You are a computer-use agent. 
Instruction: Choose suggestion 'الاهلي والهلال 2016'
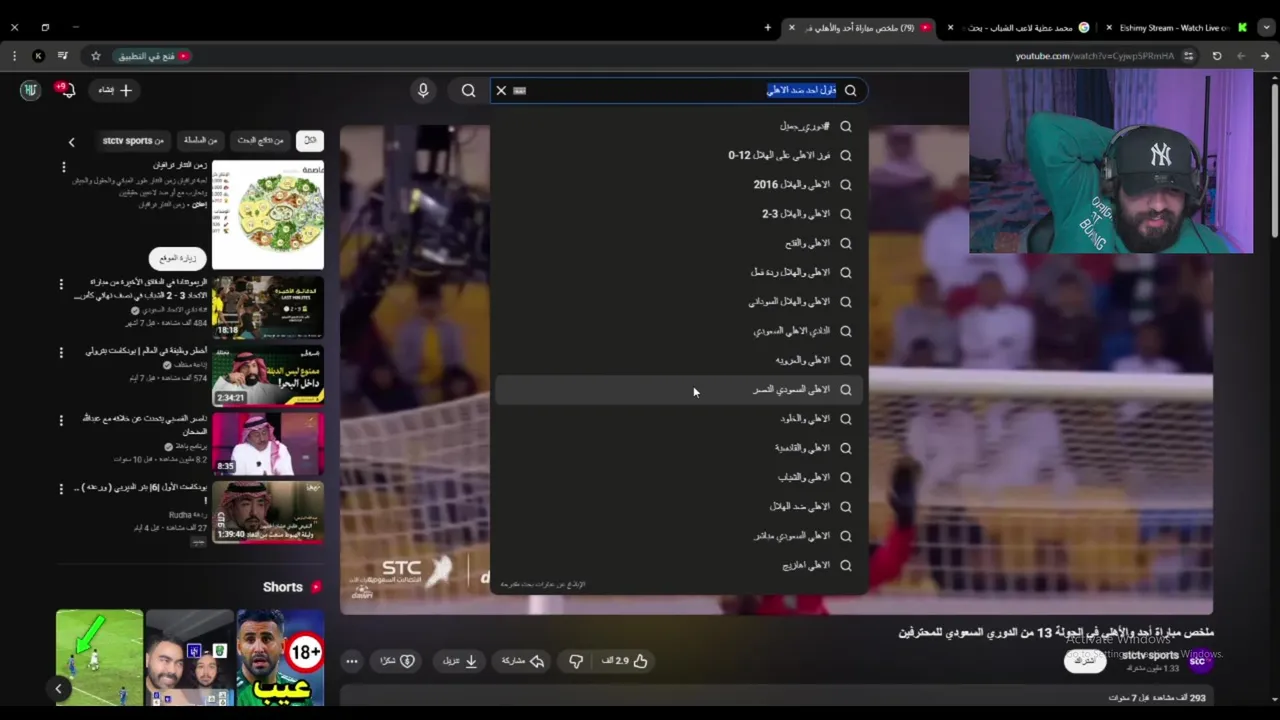pos(680,185)
